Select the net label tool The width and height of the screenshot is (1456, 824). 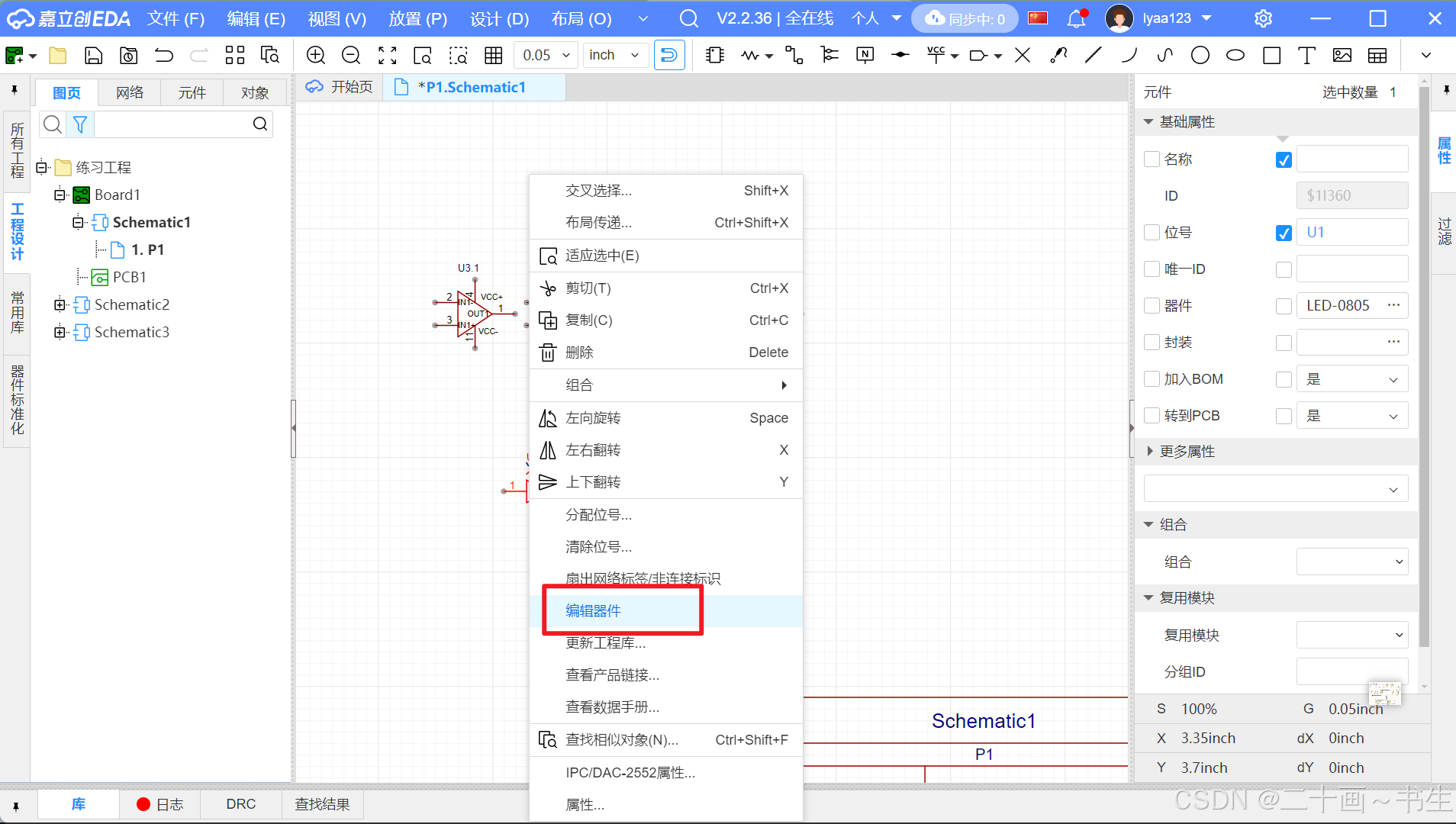pyautogui.click(x=865, y=55)
